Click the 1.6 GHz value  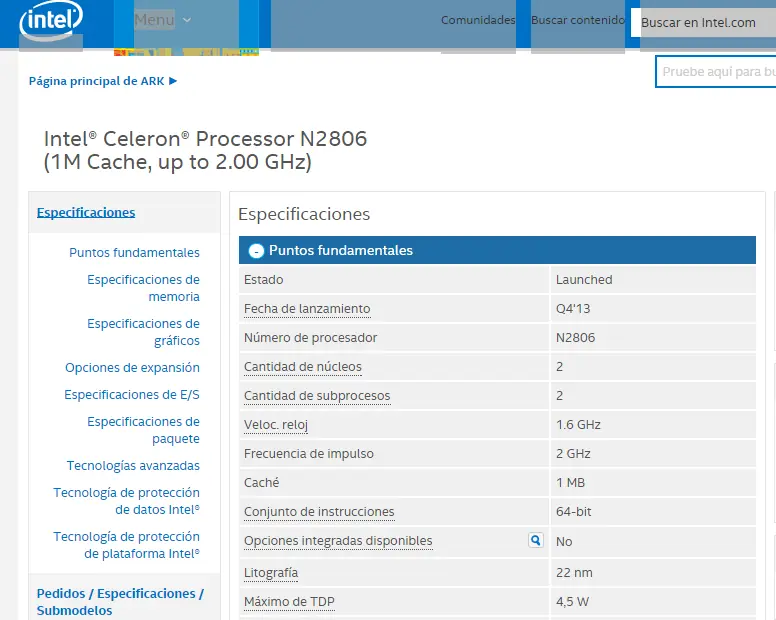[x=578, y=425]
